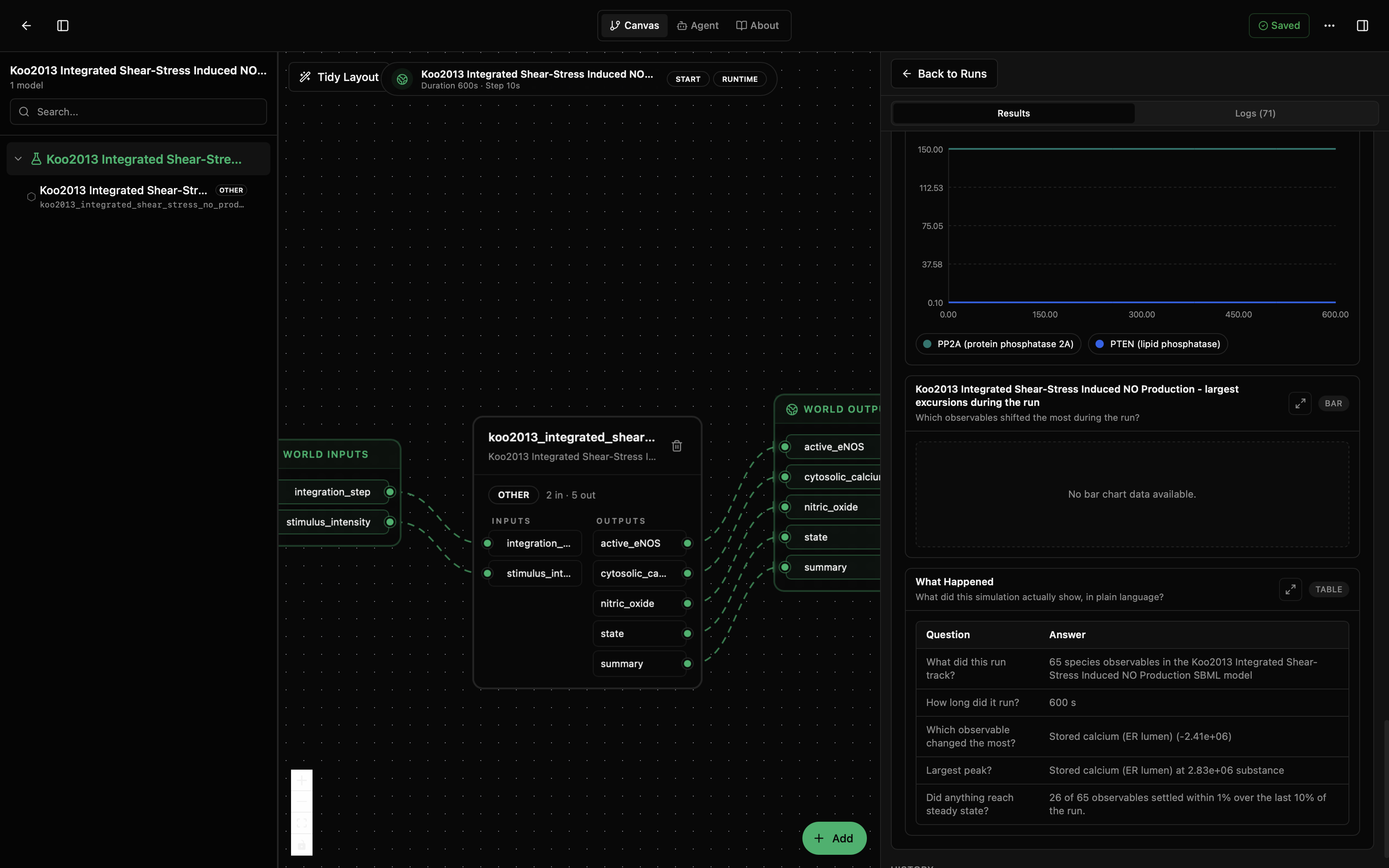
Task: Click the green Add button
Action: [834, 838]
